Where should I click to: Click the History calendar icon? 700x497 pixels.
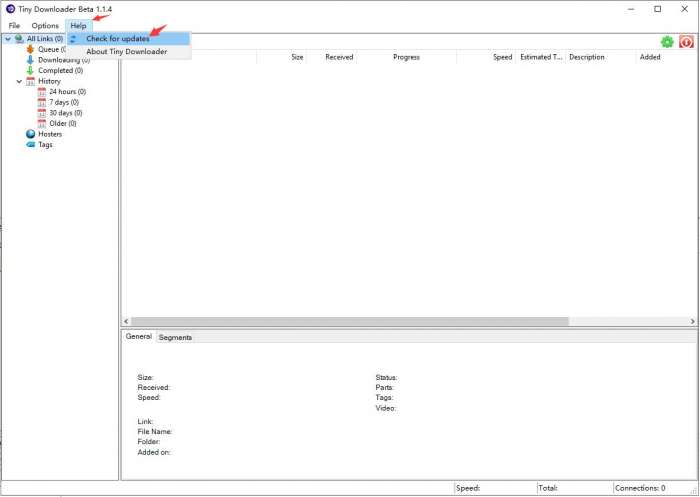tap(30, 81)
